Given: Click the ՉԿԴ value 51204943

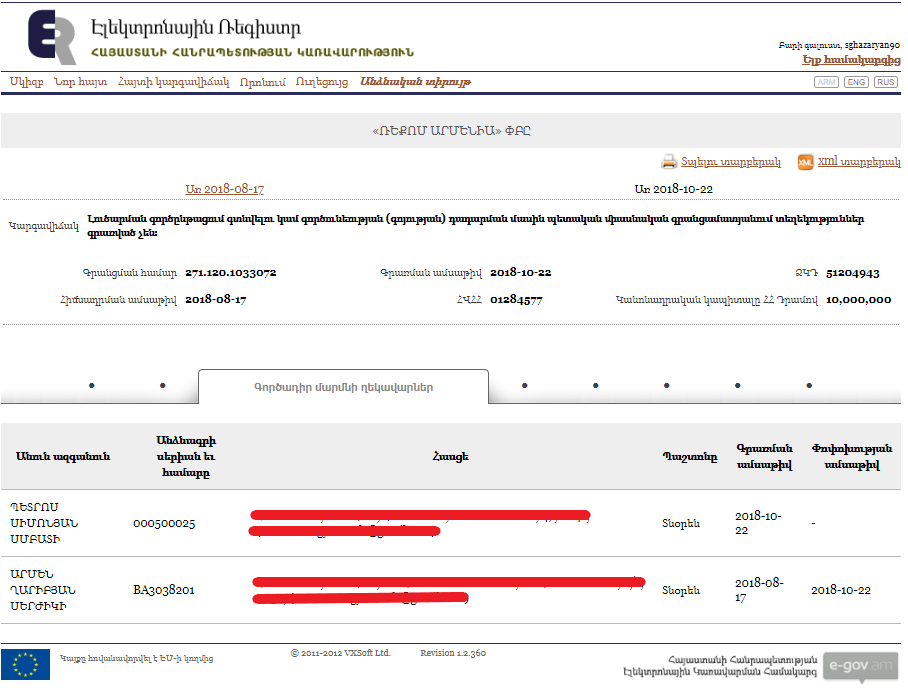Looking at the screenshot, I should coord(852,273).
